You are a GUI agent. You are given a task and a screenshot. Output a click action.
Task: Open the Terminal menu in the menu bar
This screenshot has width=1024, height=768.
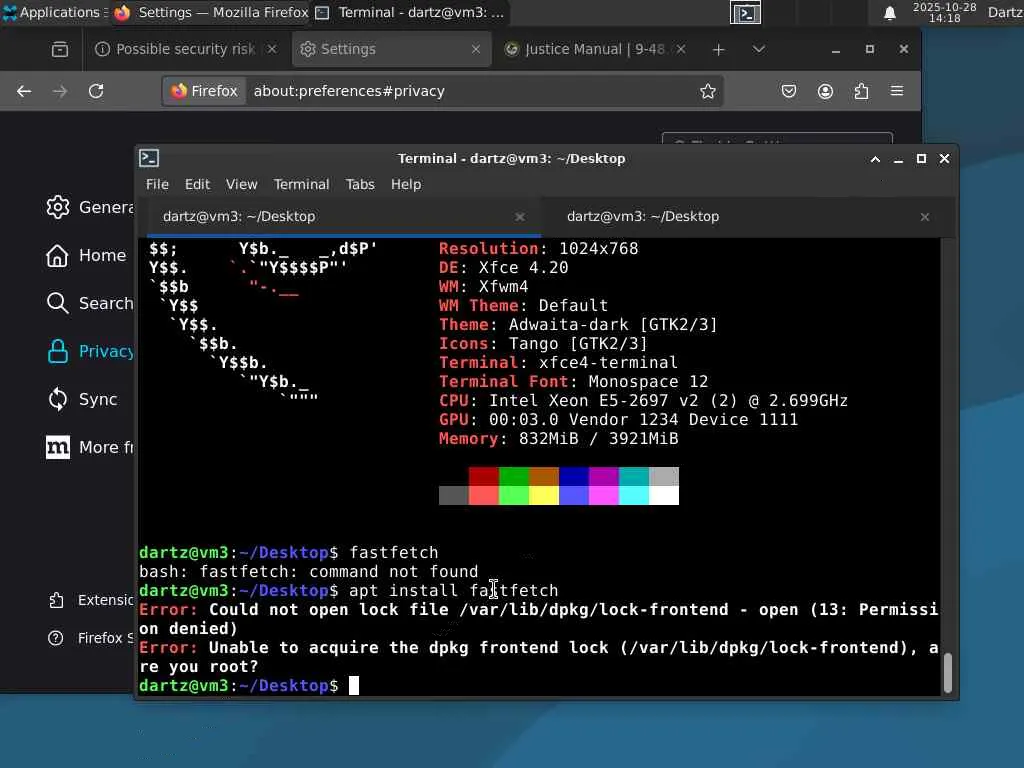pos(301,185)
